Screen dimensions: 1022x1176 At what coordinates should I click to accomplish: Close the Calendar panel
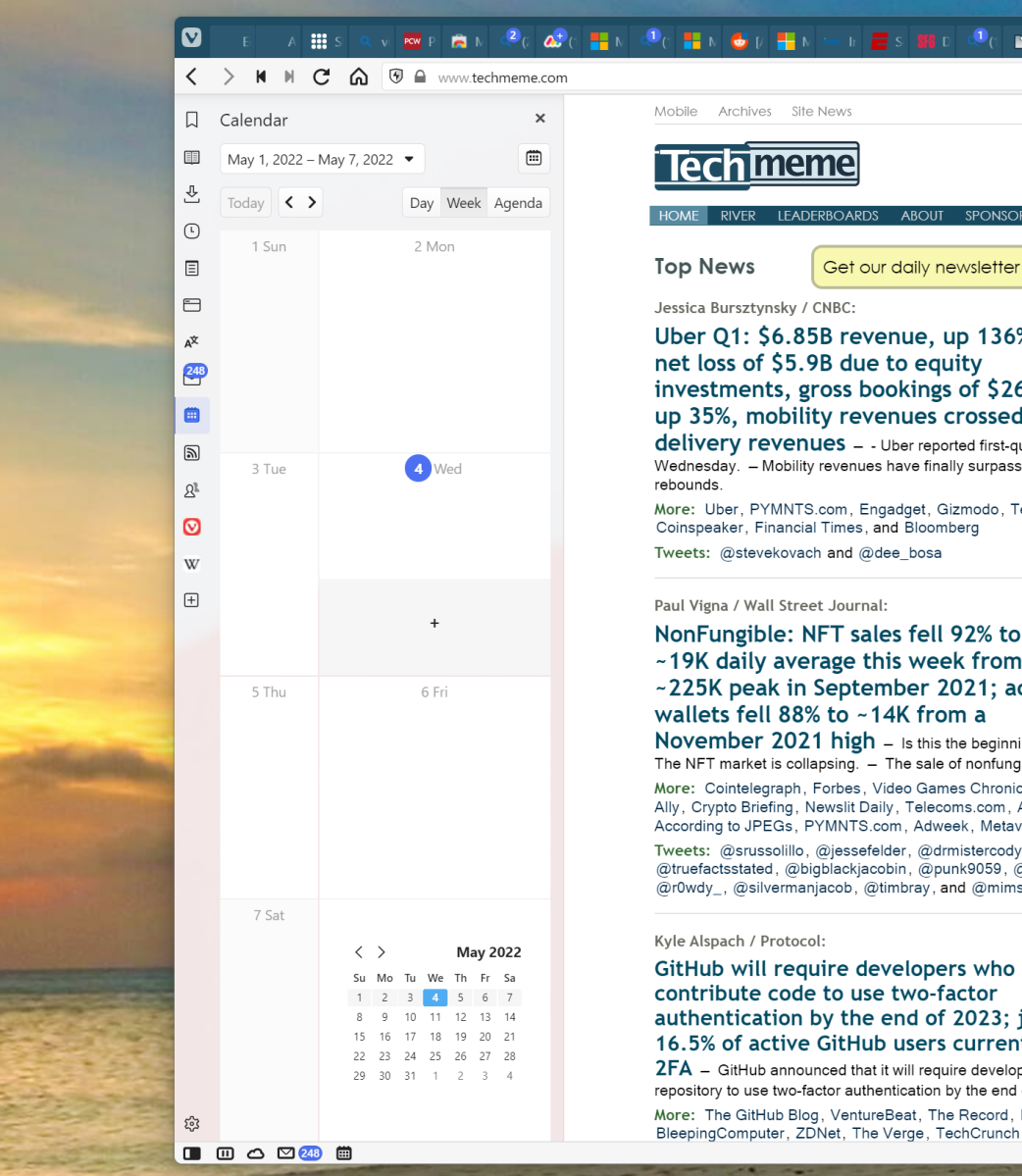pyautogui.click(x=539, y=119)
